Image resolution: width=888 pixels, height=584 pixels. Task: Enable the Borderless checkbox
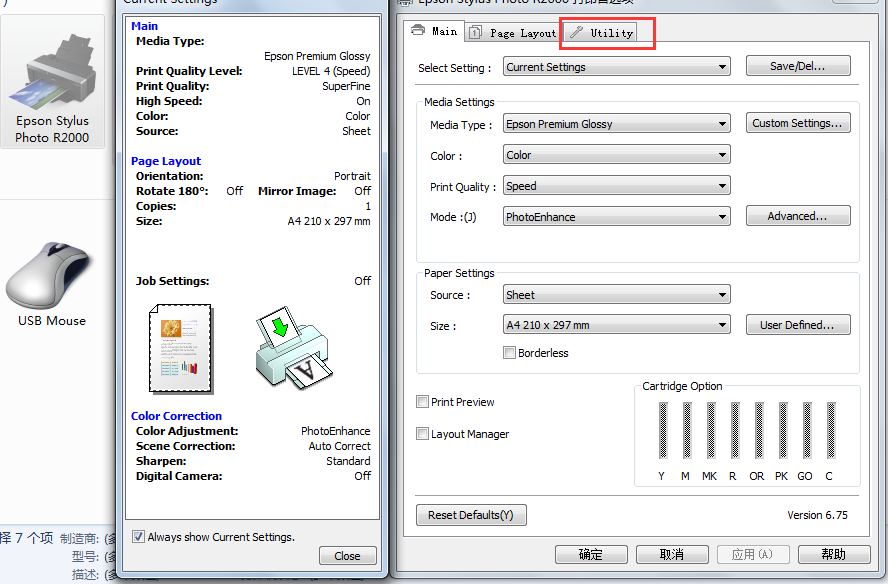(510, 353)
